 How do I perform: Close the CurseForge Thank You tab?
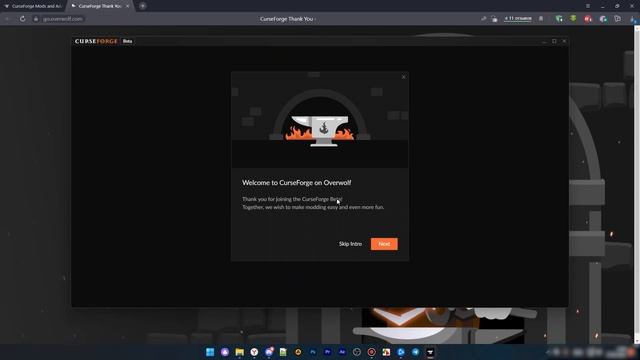(x=127, y=6)
